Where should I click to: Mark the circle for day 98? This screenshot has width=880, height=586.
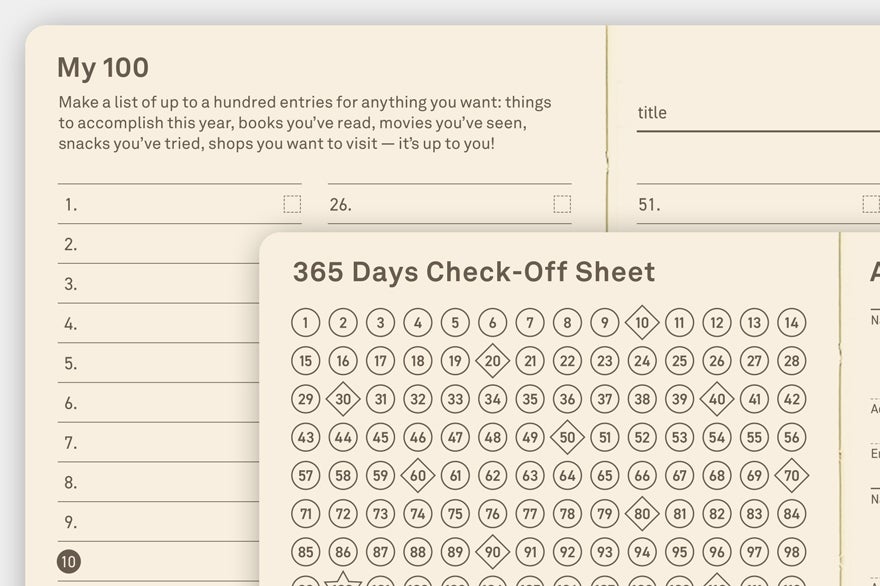[x=791, y=552]
